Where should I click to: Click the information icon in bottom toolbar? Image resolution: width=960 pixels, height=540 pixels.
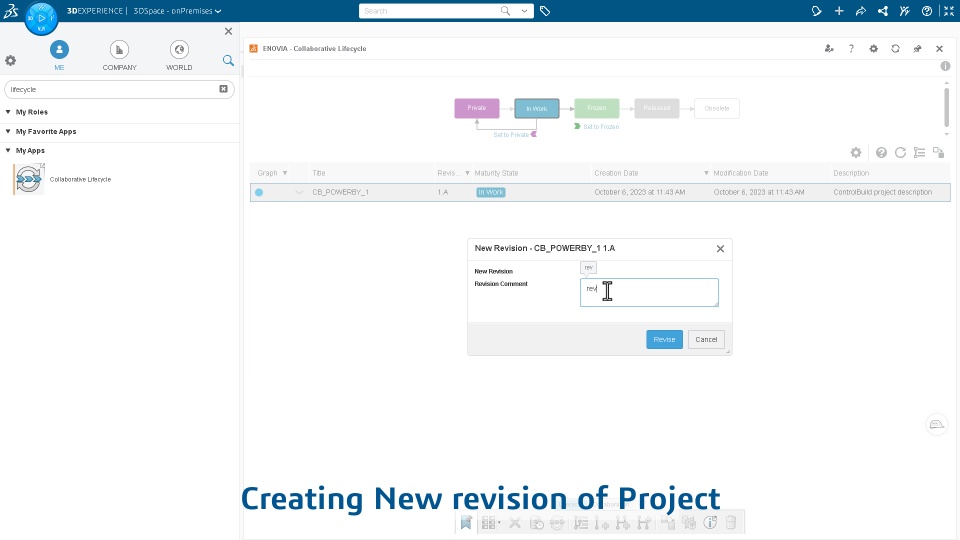coord(710,523)
